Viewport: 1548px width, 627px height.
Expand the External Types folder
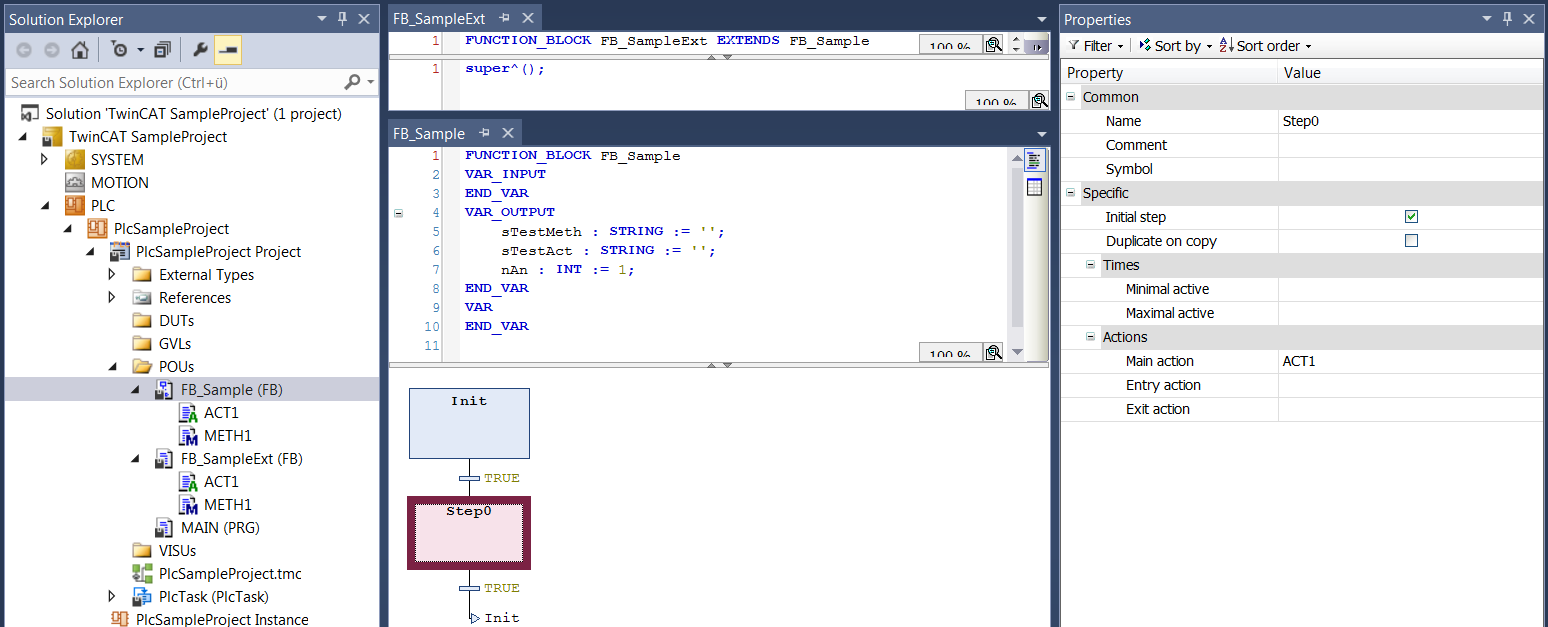[x=112, y=274]
